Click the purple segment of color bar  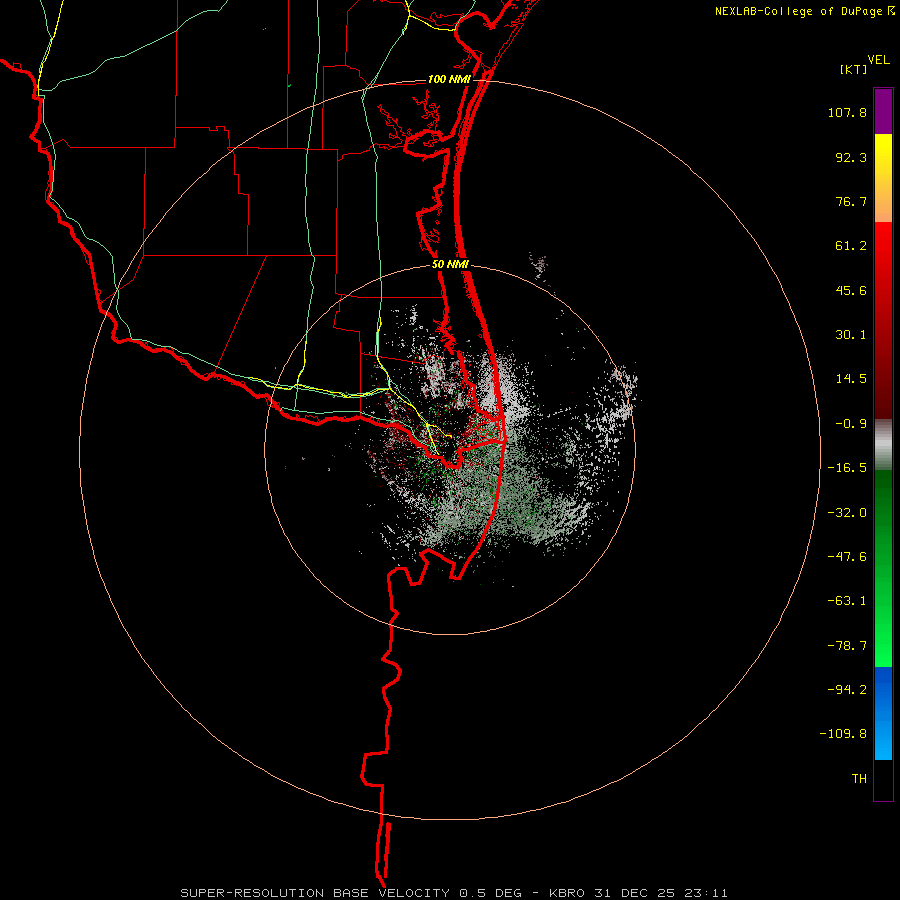click(883, 111)
